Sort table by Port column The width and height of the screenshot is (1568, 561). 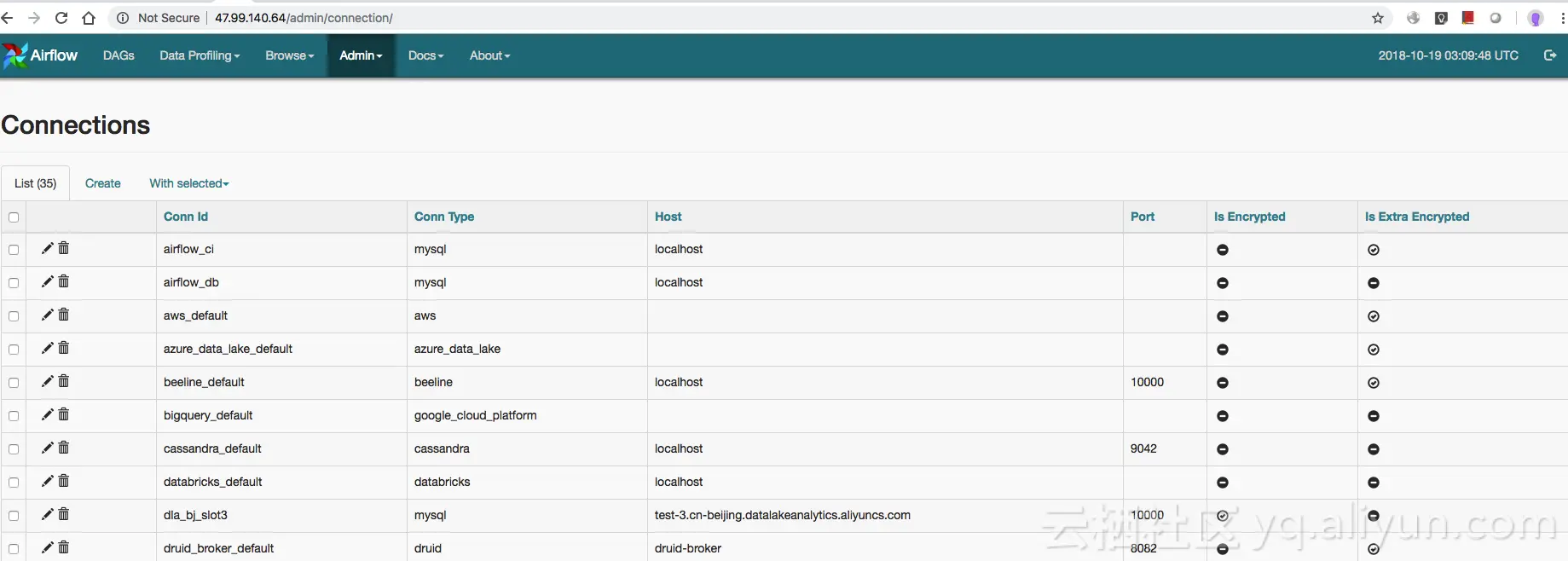(x=1143, y=217)
